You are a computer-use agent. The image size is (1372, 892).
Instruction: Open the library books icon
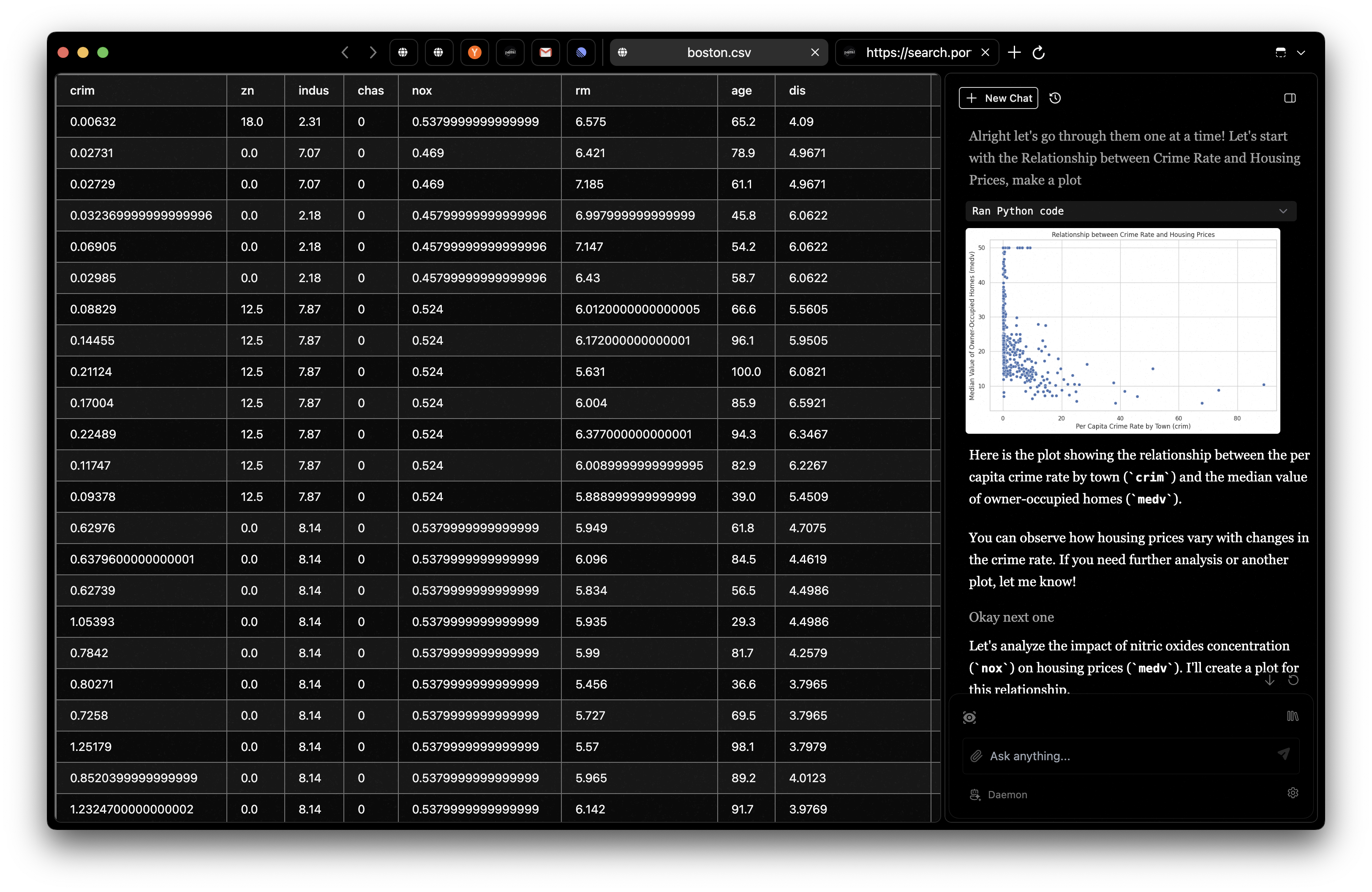tap(1293, 716)
